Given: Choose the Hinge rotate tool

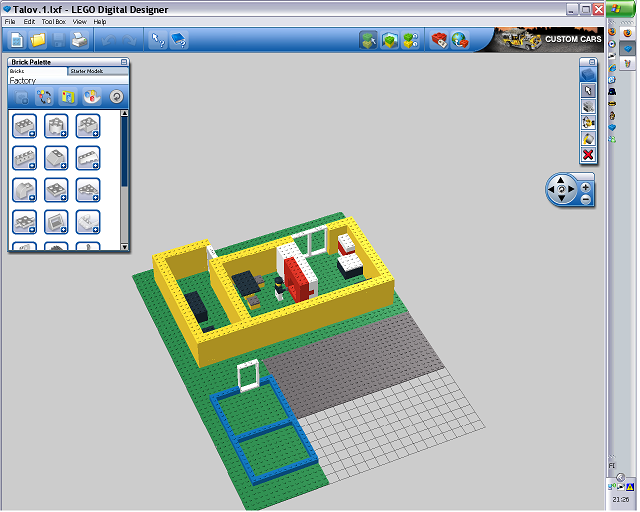Looking at the screenshot, I should pos(588,122).
